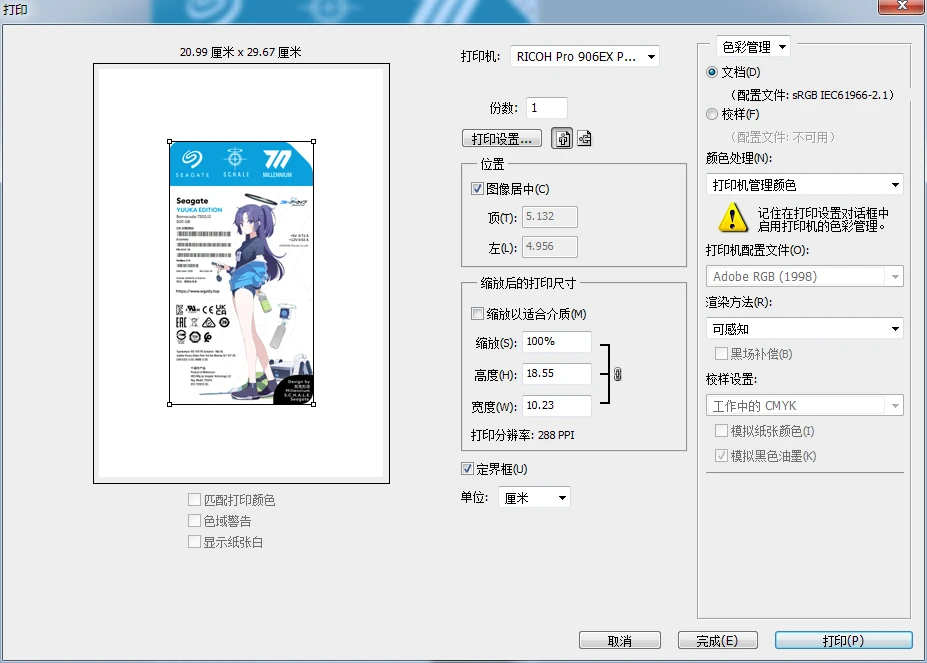Enable 匹配打印颜色 checkbox
The height and width of the screenshot is (663, 927).
tap(194, 500)
